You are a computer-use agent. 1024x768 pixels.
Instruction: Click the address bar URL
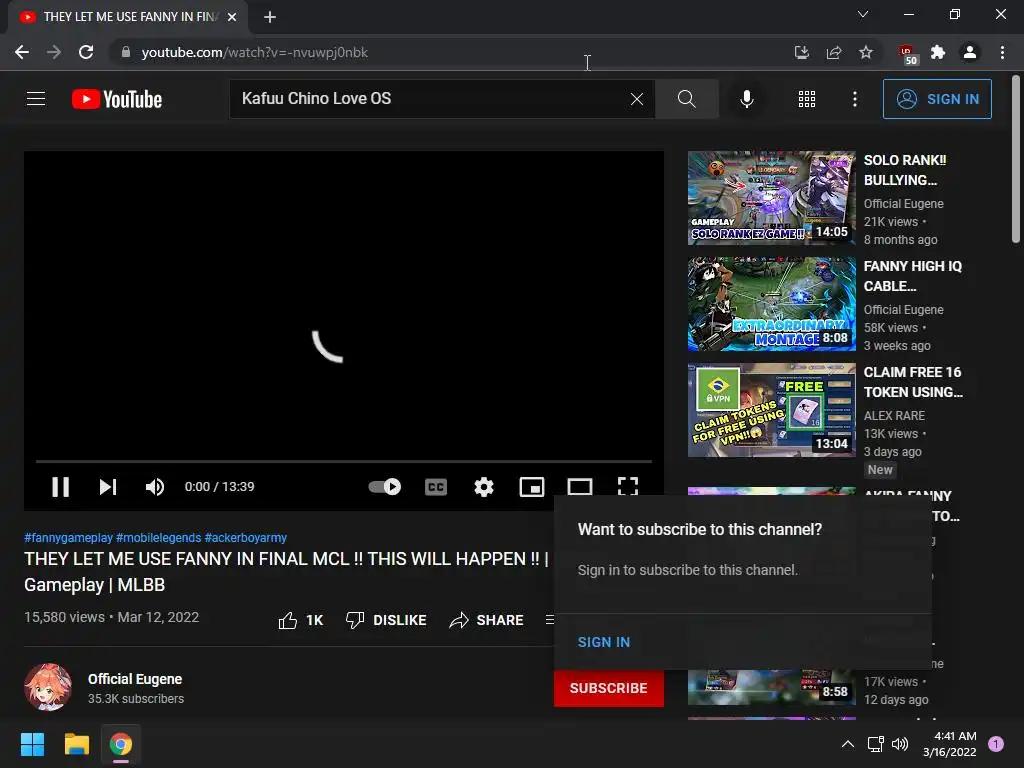[255, 52]
